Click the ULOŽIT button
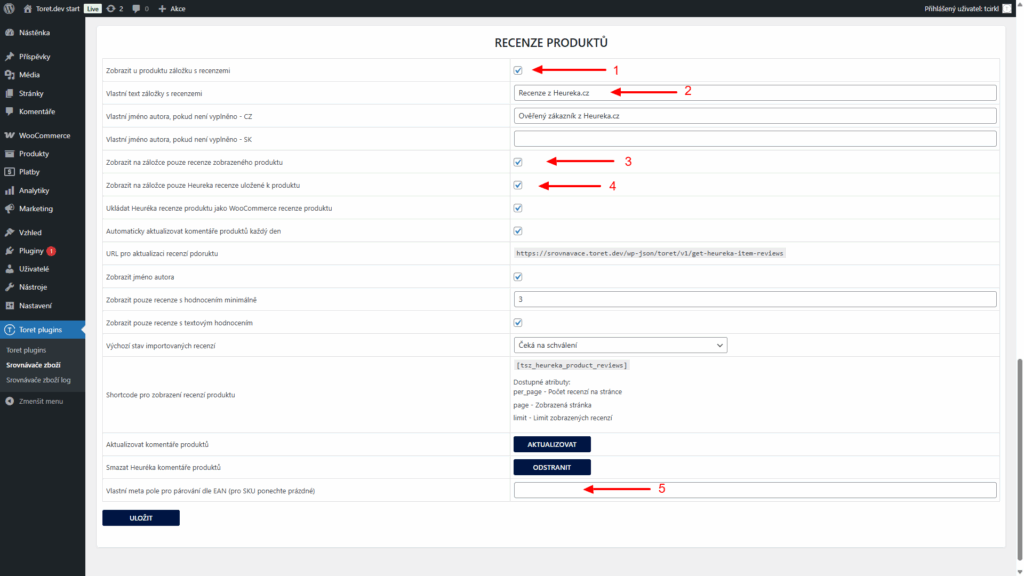Image resolution: width=1024 pixels, height=576 pixels. pyautogui.click(x=141, y=518)
